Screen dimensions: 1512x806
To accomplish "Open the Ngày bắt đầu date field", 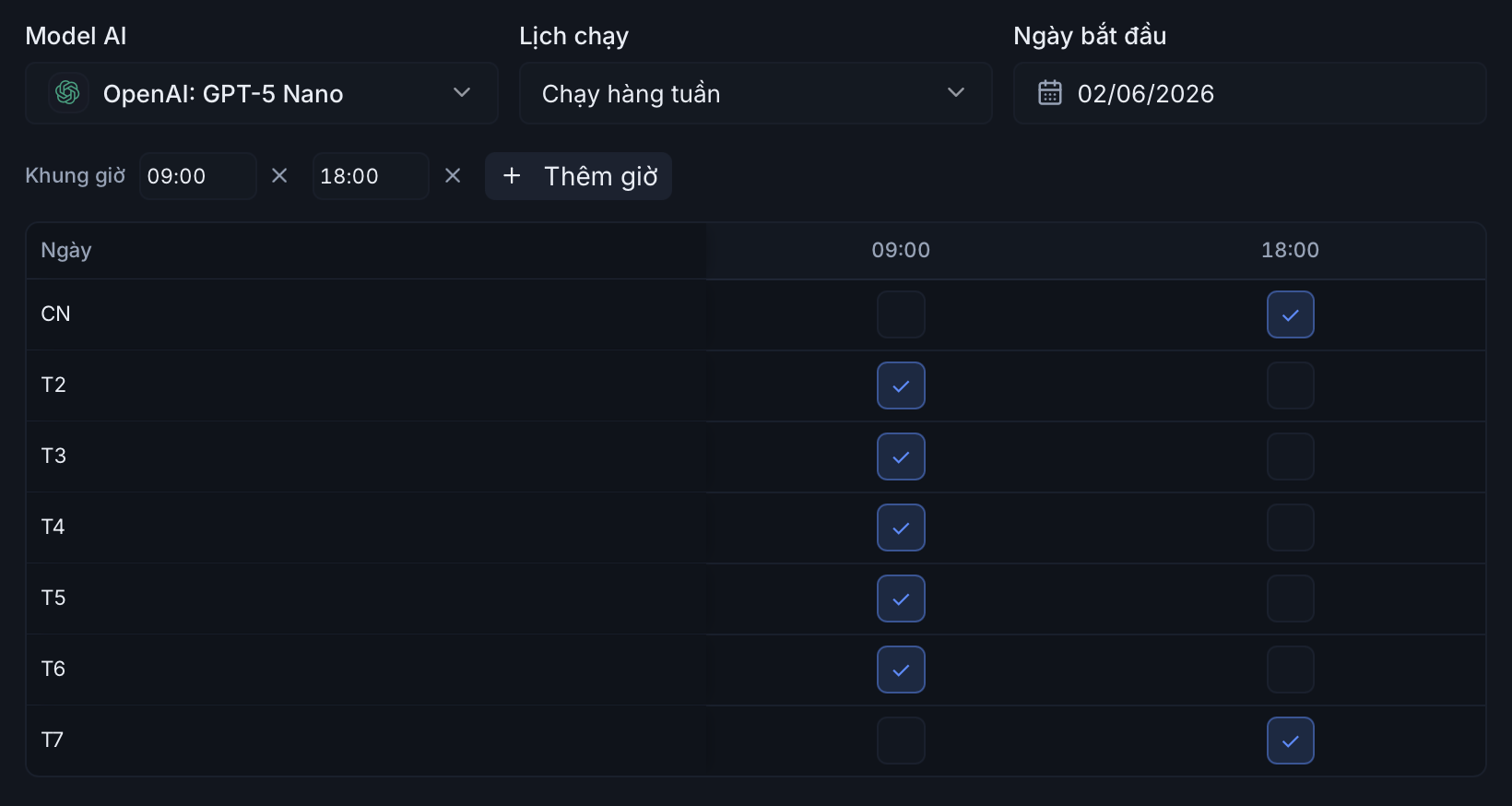I will (x=1250, y=93).
